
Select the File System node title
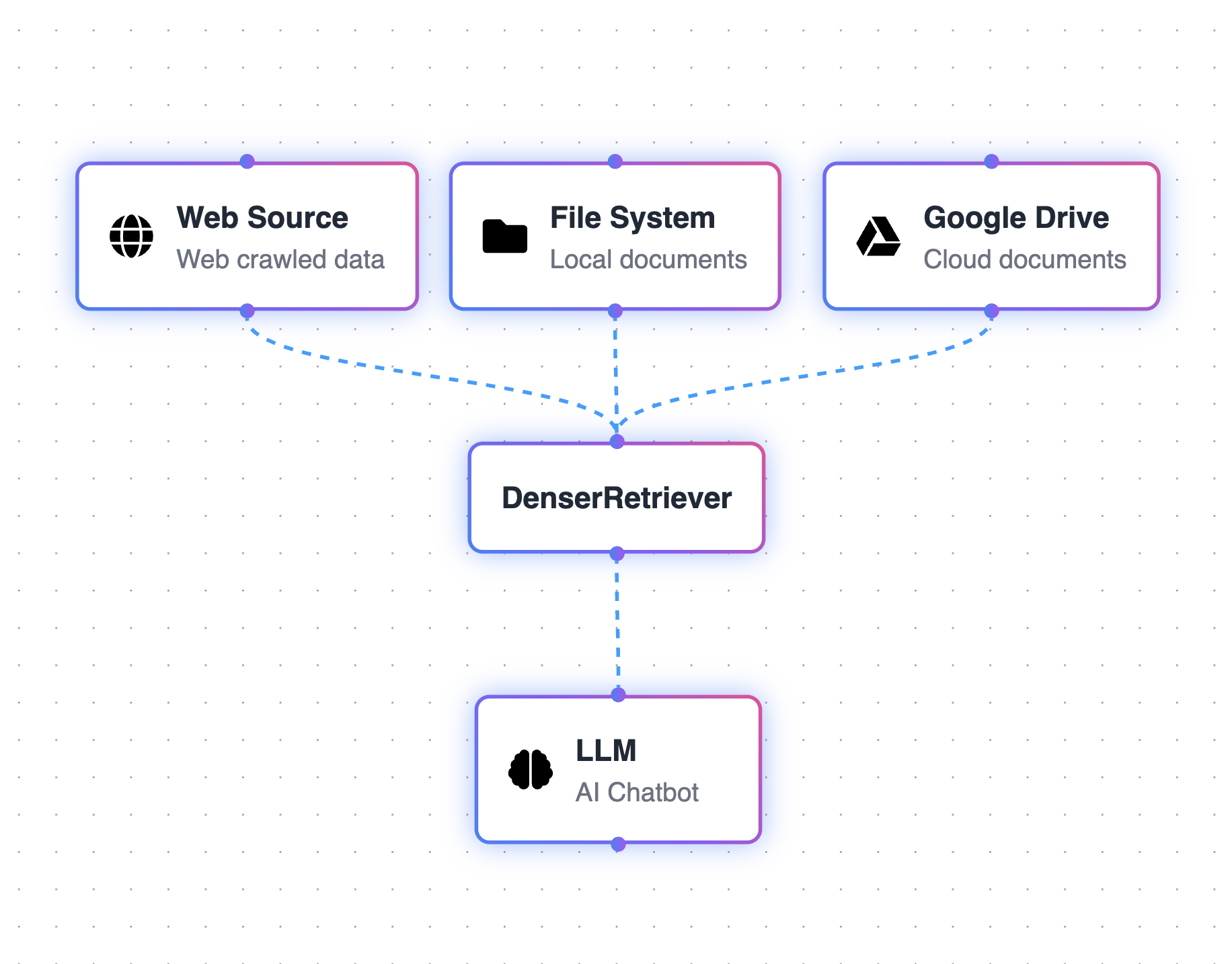pos(632,218)
